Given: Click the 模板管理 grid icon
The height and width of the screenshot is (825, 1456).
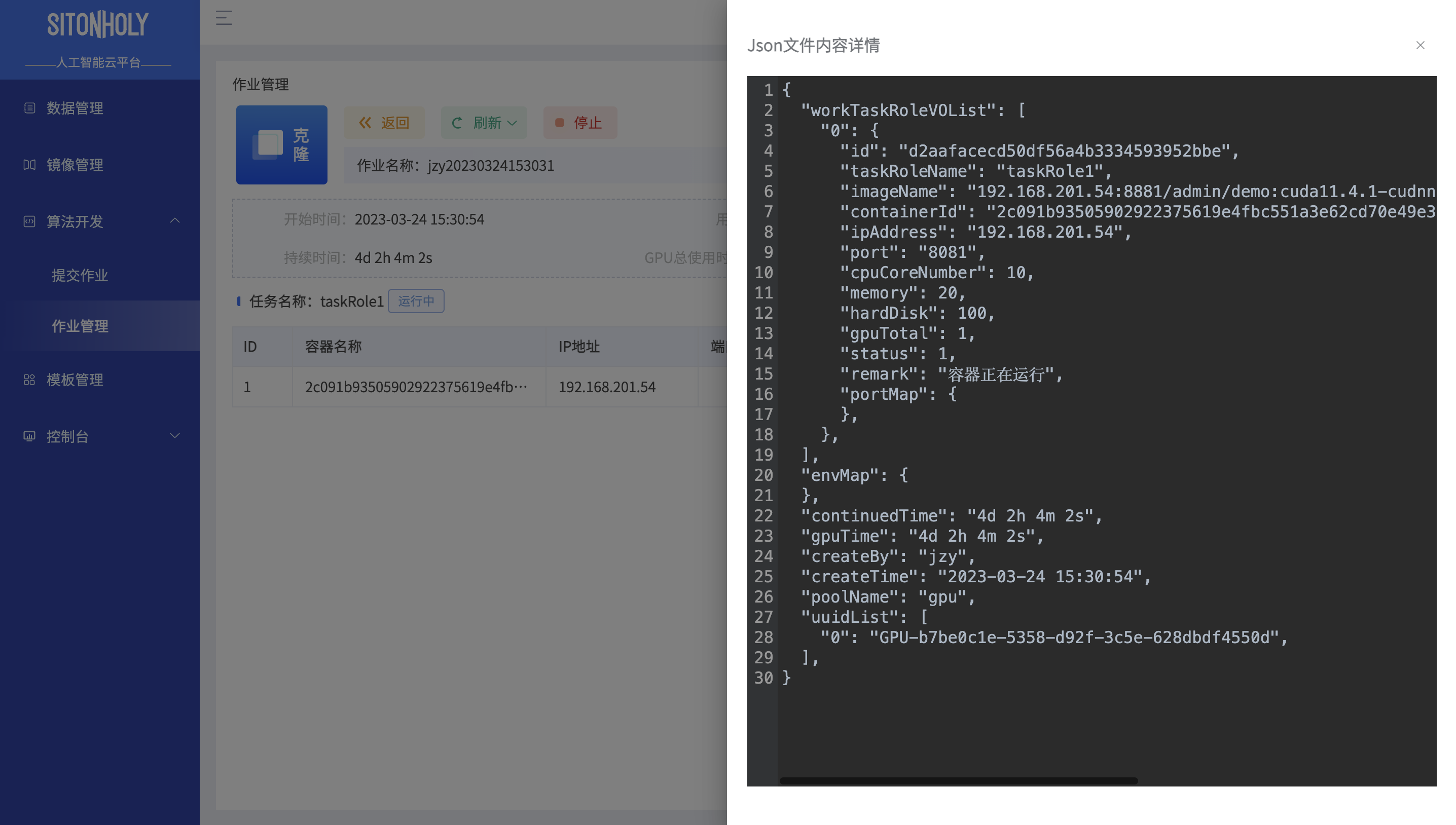Looking at the screenshot, I should 29,380.
